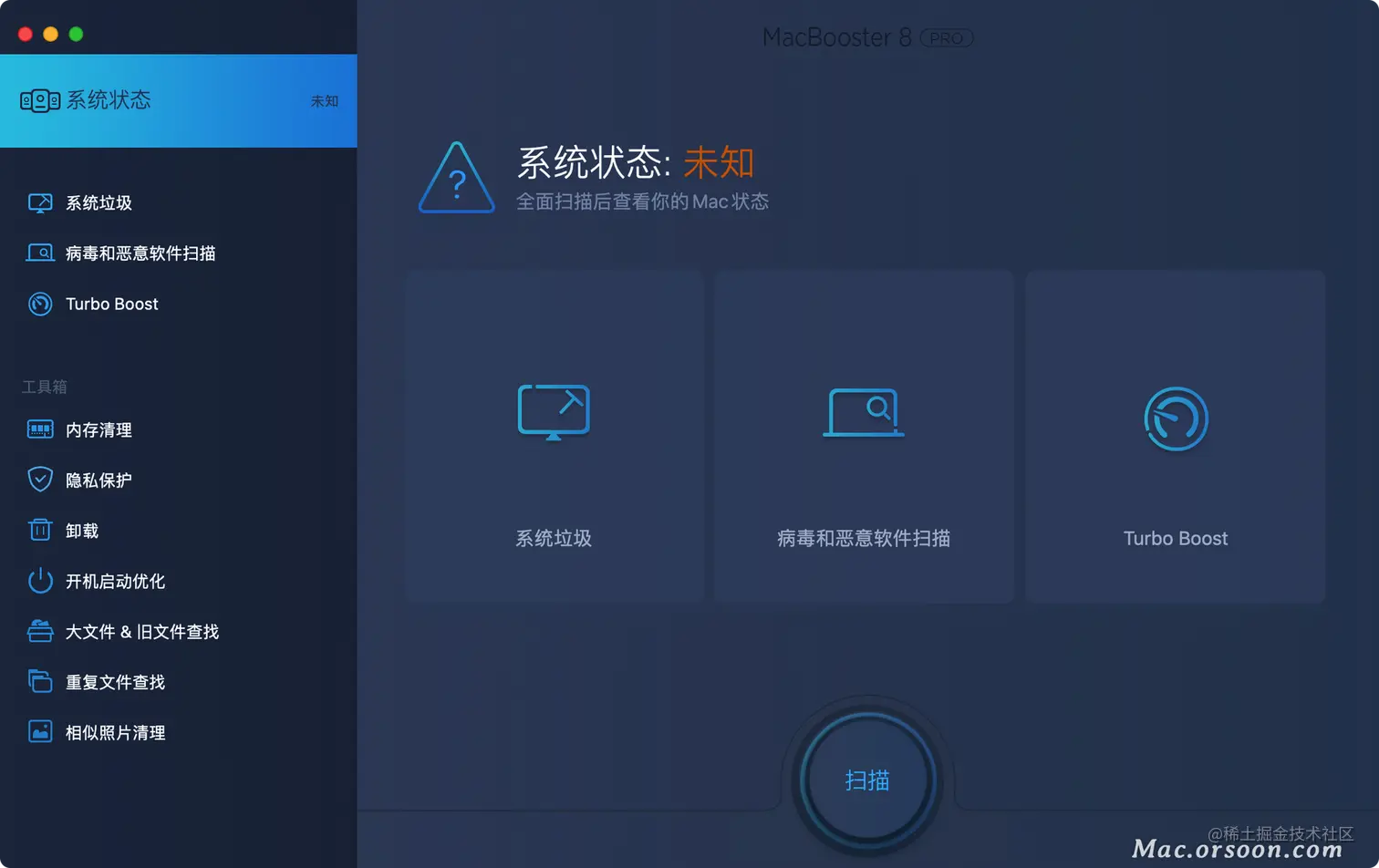
Task: Click the orange 未知 status in main heading
Action: point(719,162)
